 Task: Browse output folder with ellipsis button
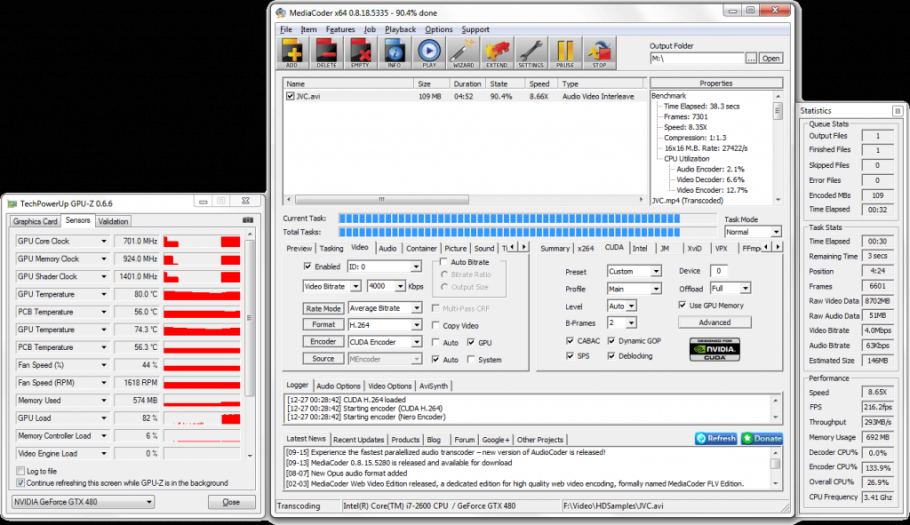[x=751, y=58]
